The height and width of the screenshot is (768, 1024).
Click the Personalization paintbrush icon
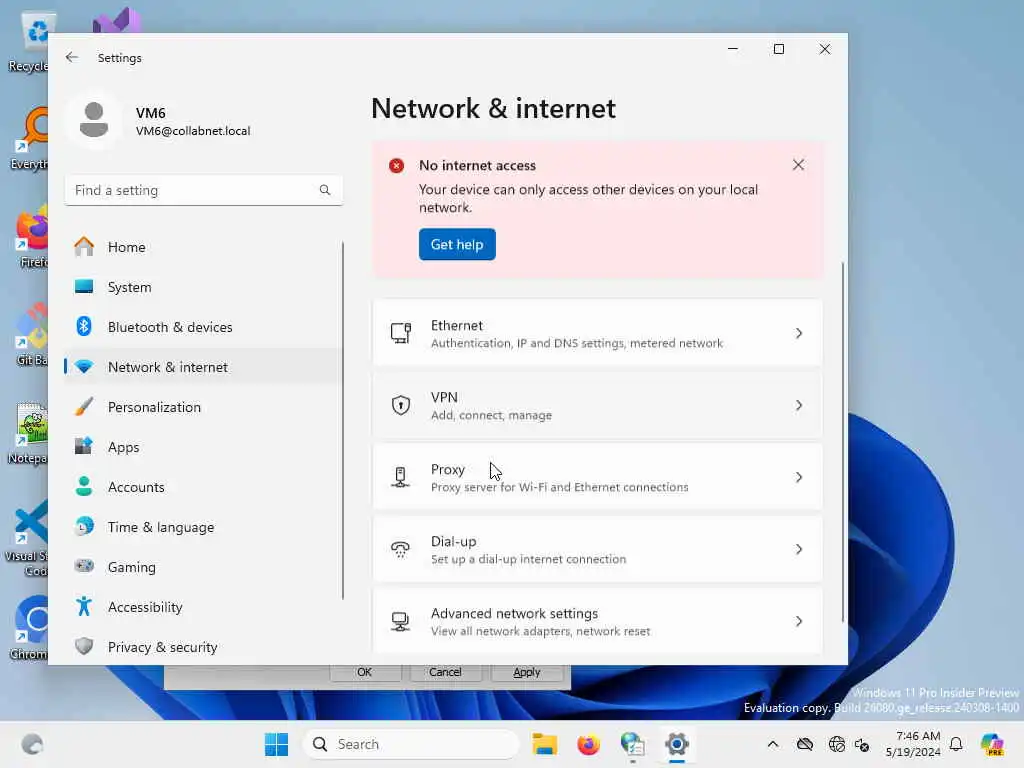(x=84, y=407)
